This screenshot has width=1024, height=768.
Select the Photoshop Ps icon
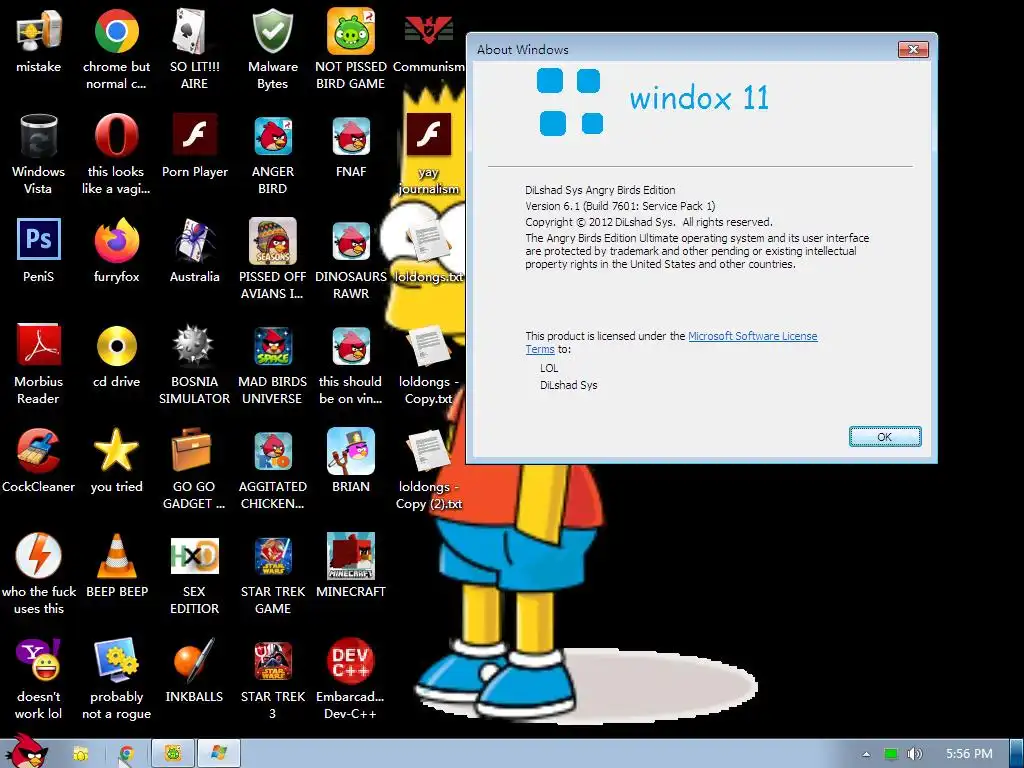[x=39, y=239]
